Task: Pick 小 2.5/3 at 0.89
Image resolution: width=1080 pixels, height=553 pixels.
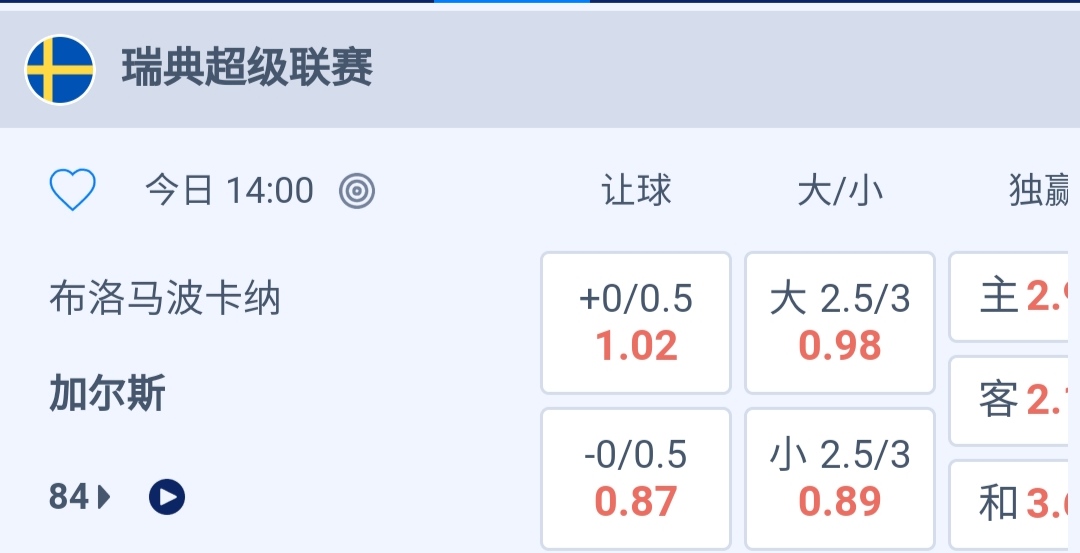Action: click(x=840, y=479)
